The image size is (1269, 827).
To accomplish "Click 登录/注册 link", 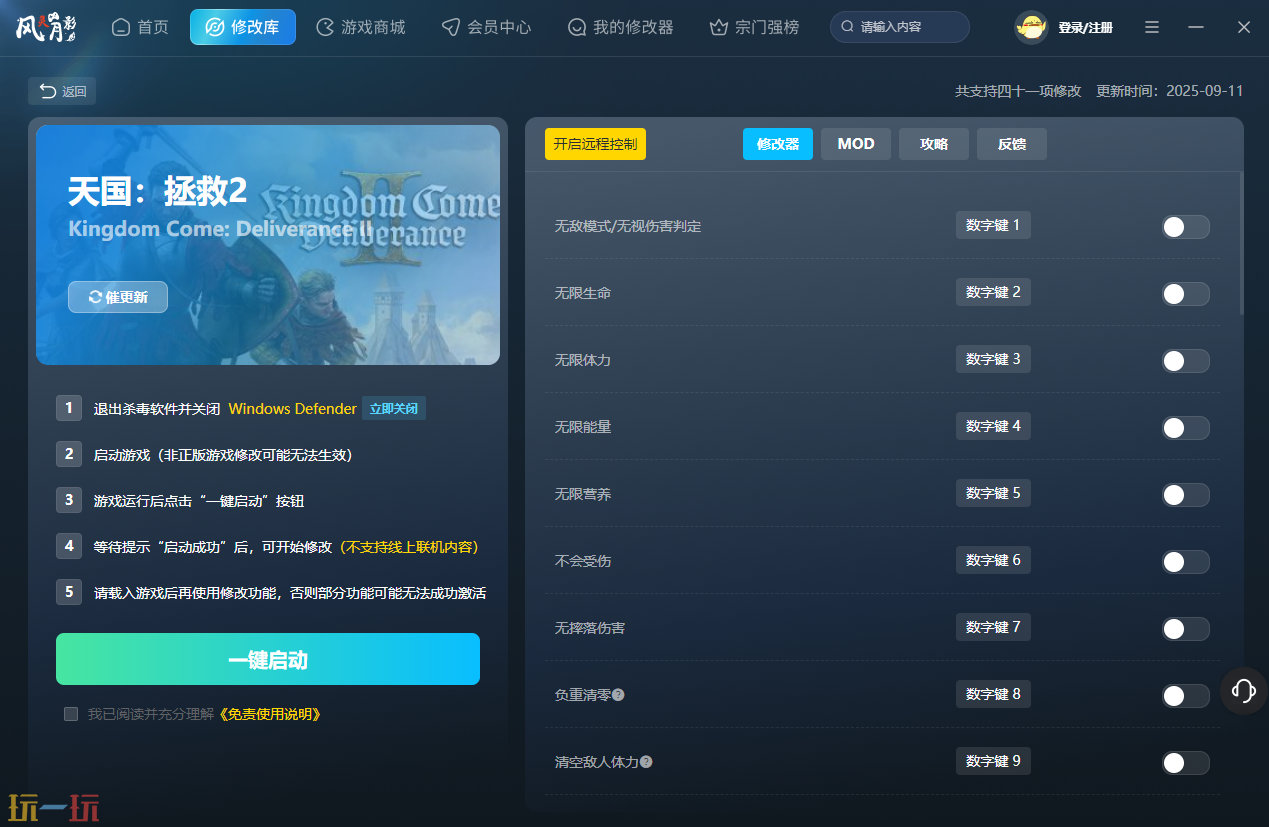I will pos(1085,28).
